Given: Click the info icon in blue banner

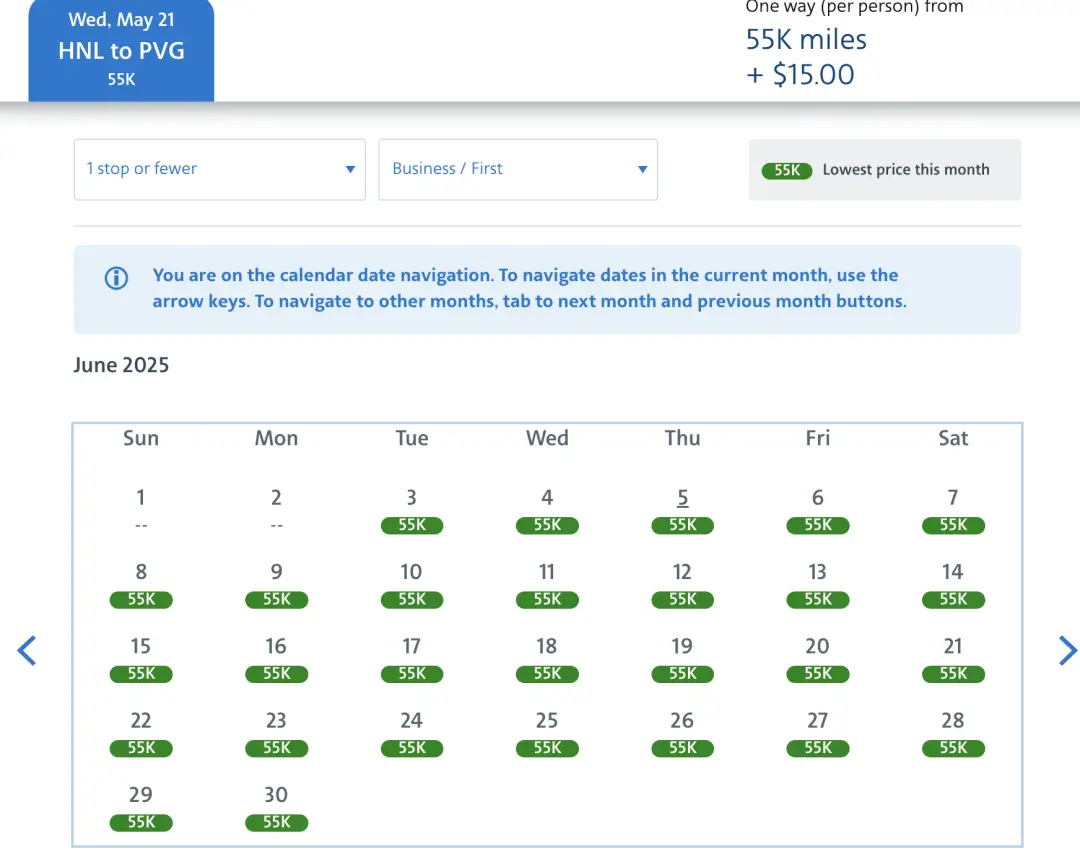Looking at the screenshot, I should click(117, 278).
